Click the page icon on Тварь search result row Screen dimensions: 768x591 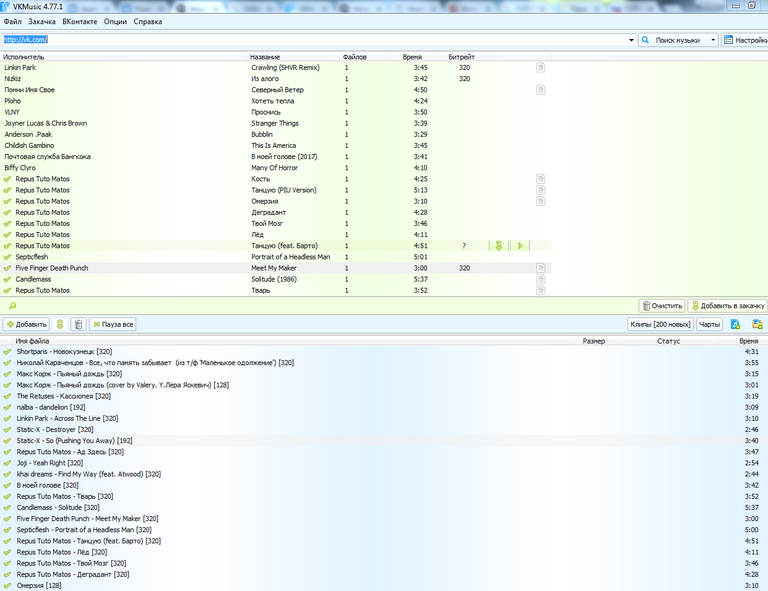(541, 290)
